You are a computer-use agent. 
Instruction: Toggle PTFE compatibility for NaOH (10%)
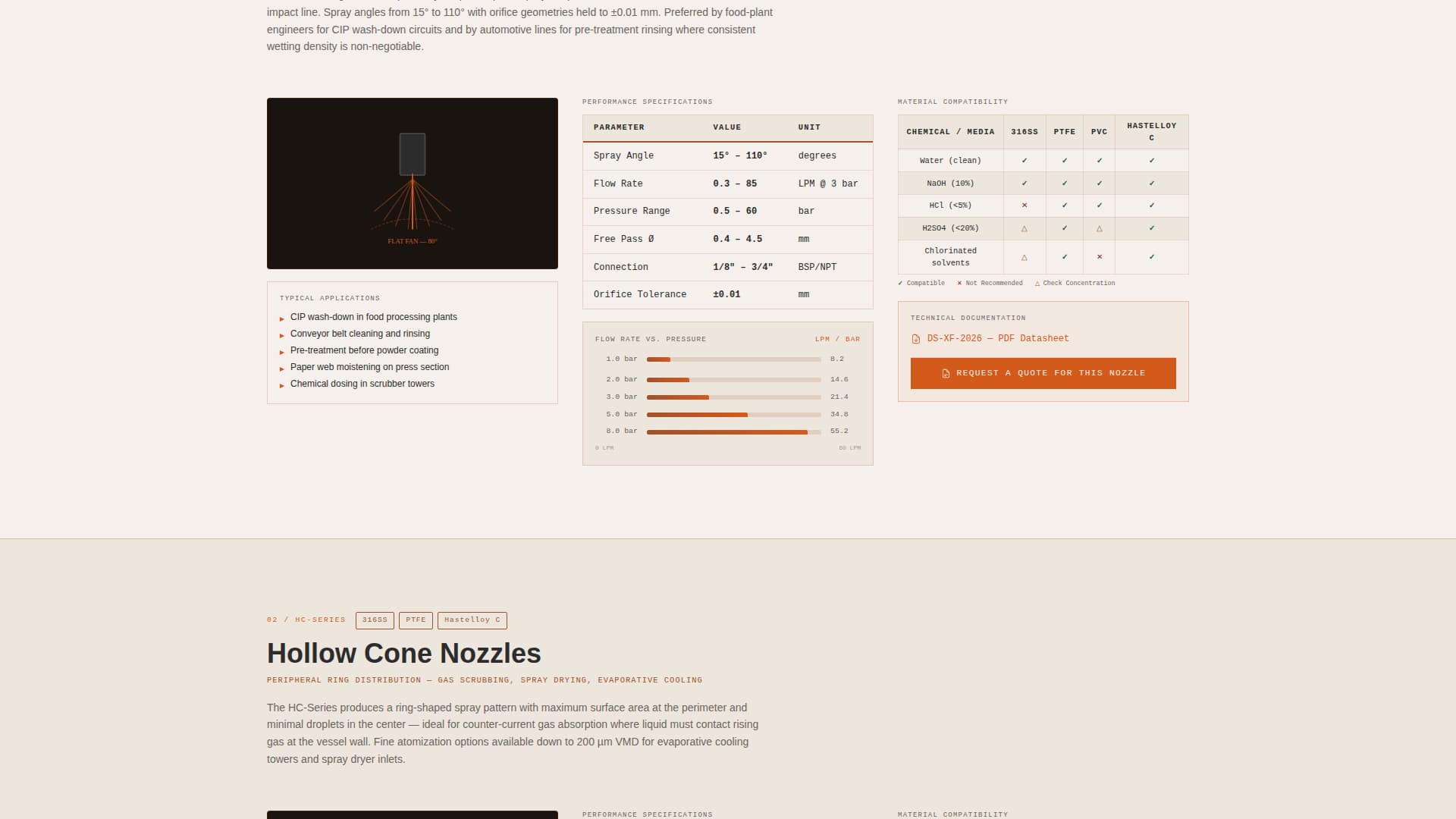tap(1064, 183)
